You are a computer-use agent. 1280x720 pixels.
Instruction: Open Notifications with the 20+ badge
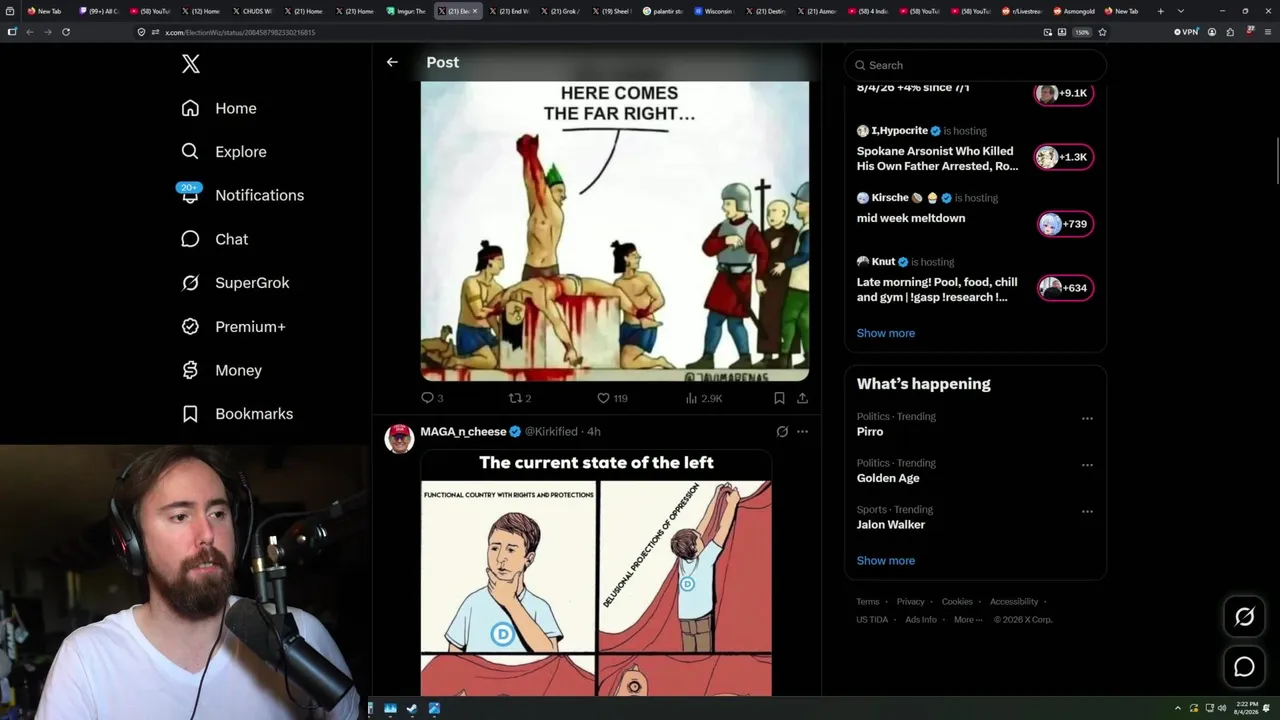242,195
